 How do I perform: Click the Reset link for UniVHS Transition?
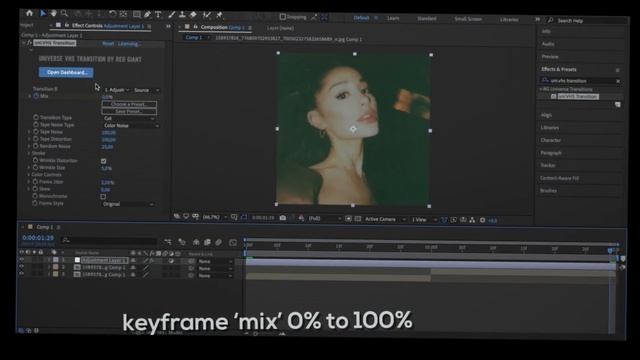(108, 44)
